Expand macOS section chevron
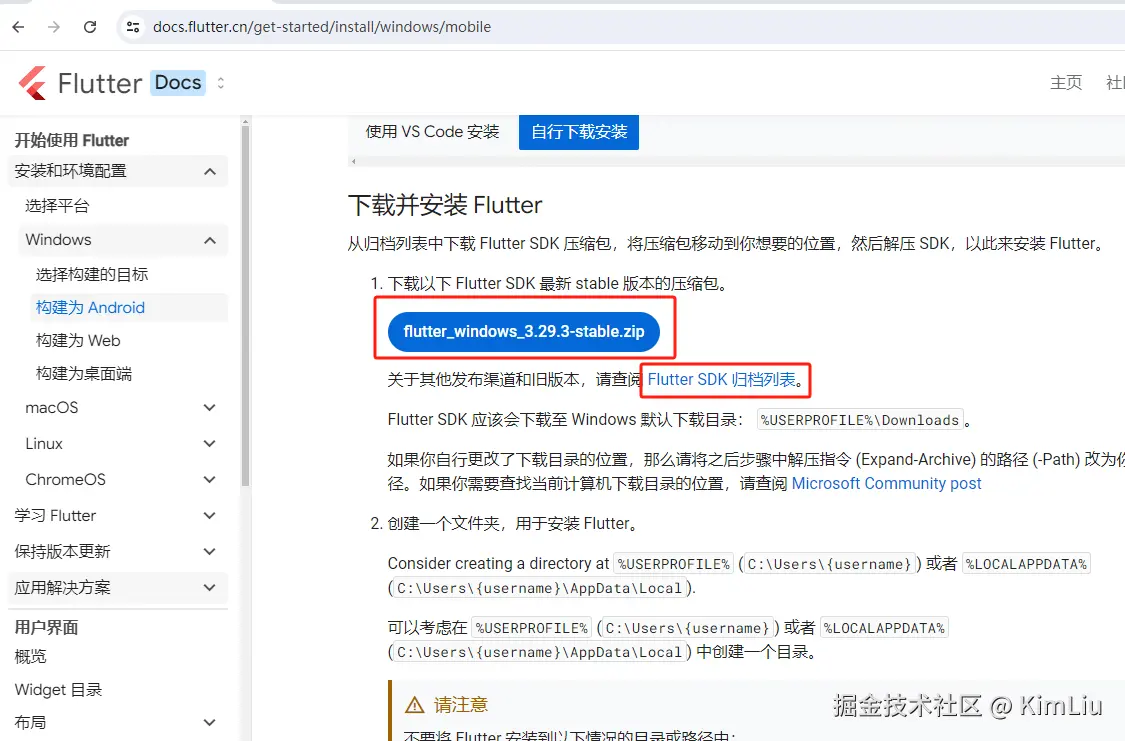This screenshot has height=741, width=1125. pos(210,407)
